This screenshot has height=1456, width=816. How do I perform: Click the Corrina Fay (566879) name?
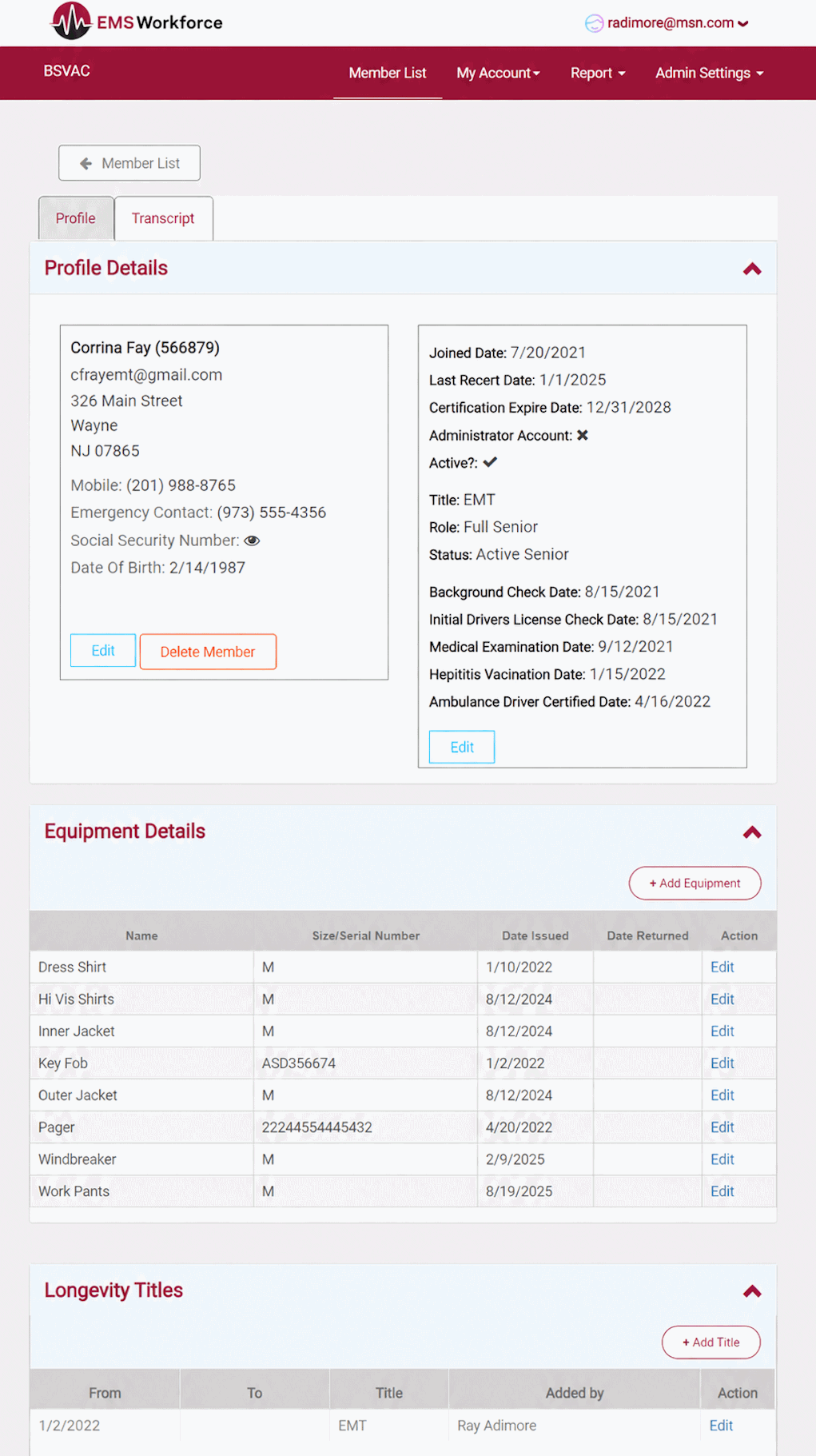[145, 348]
